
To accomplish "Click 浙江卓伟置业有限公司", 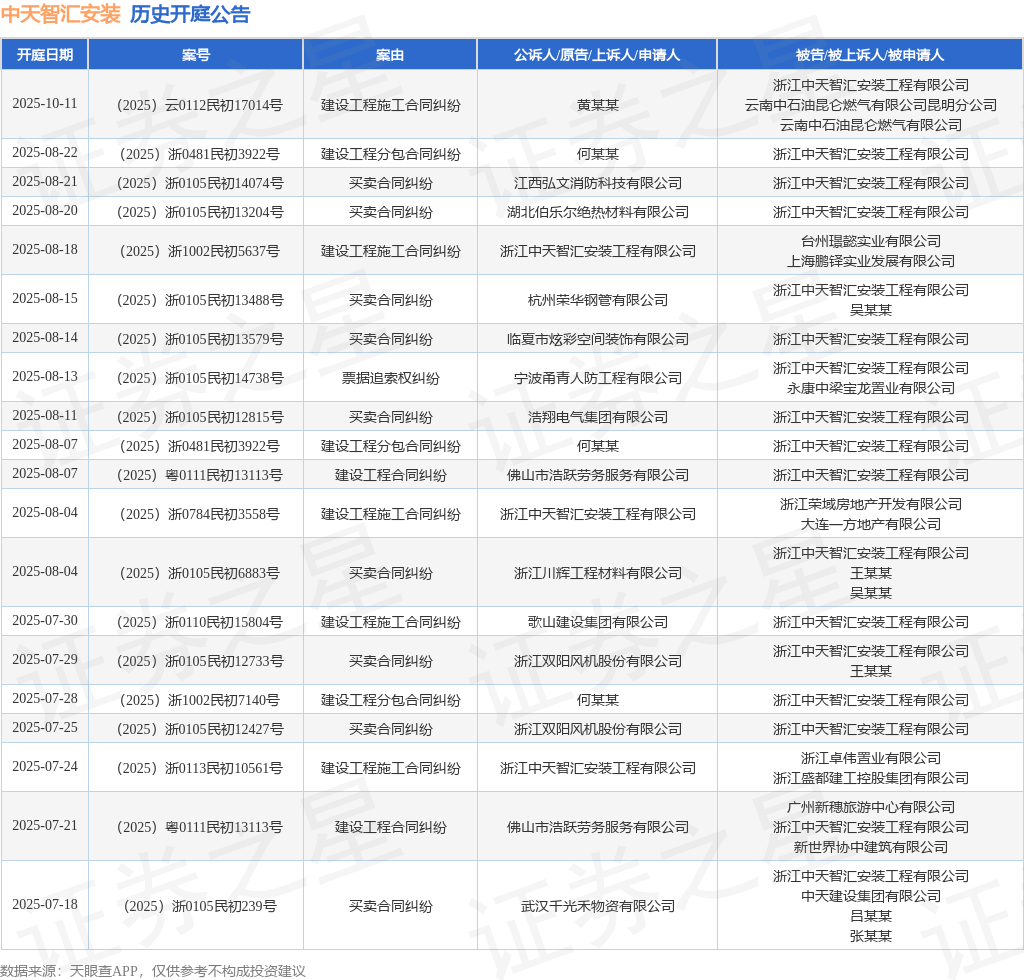I will click(x=871, y=759).
